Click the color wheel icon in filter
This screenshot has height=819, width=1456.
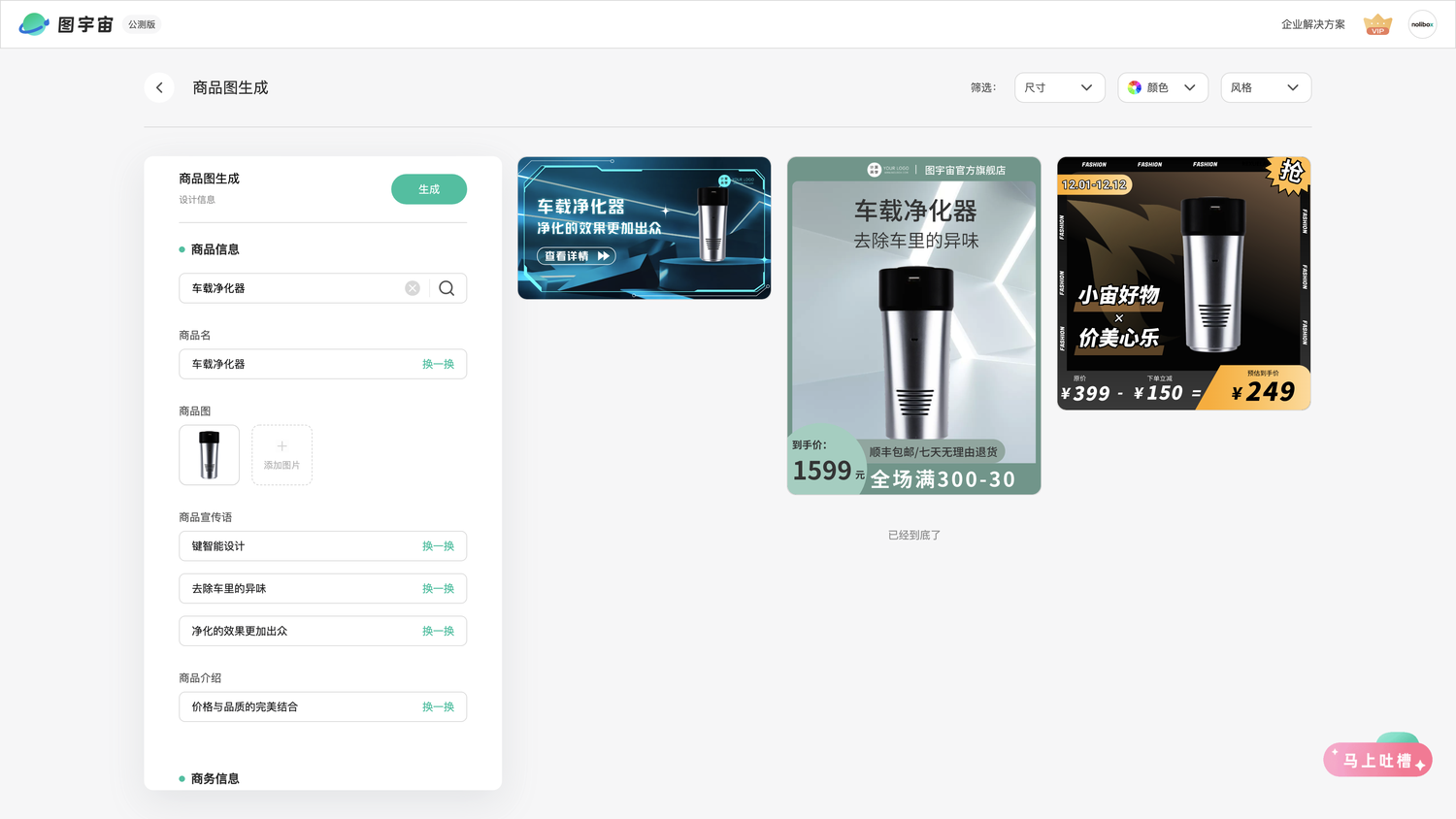1134,87
